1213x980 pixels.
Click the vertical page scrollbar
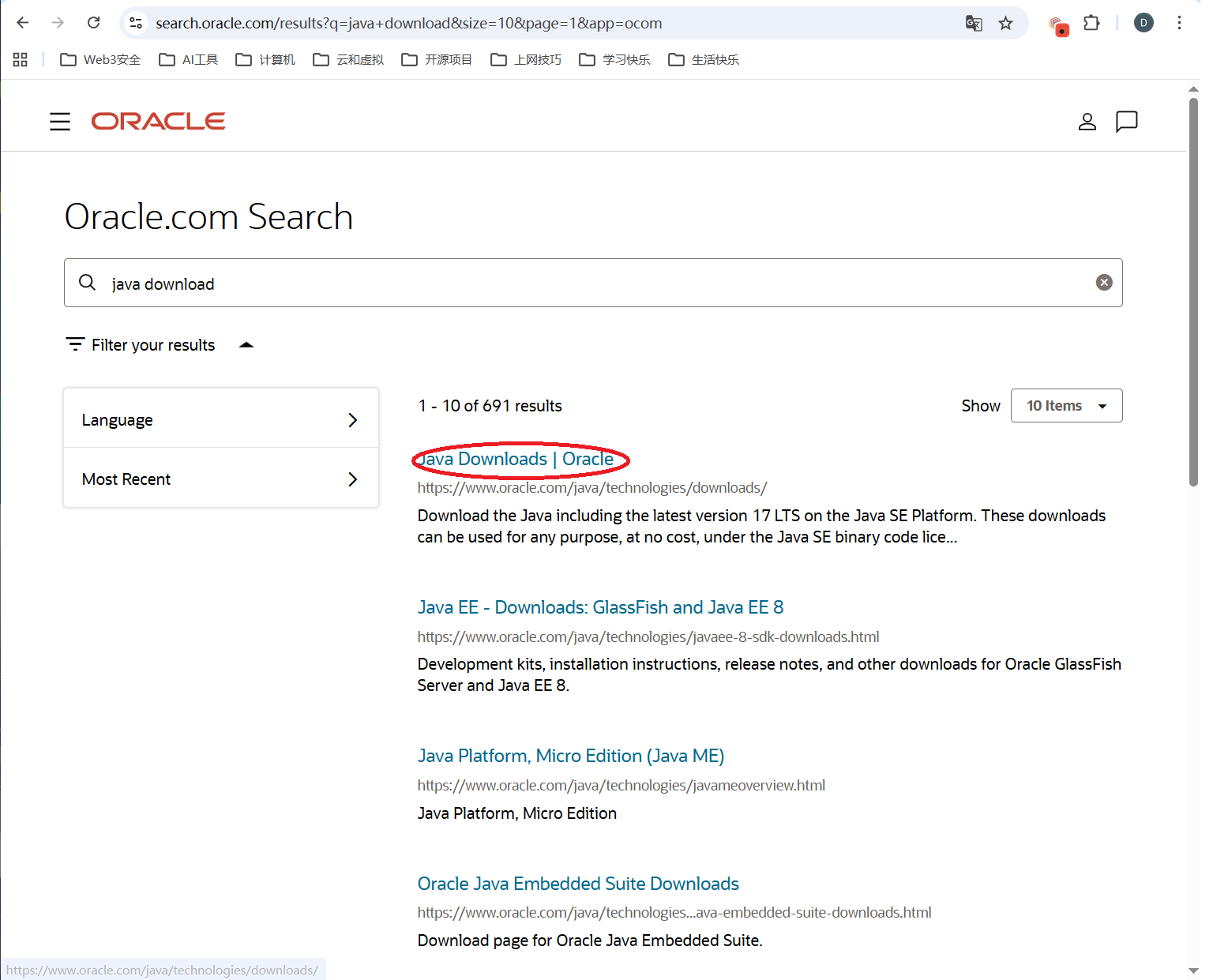[x=1193, y=292]
